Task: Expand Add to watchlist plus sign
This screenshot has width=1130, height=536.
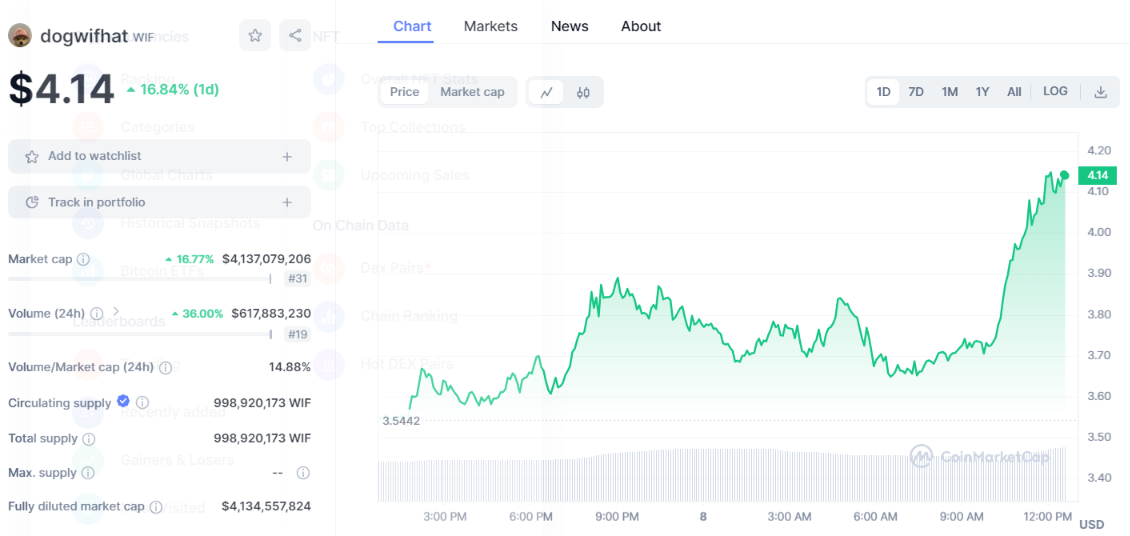Action: 287,156
